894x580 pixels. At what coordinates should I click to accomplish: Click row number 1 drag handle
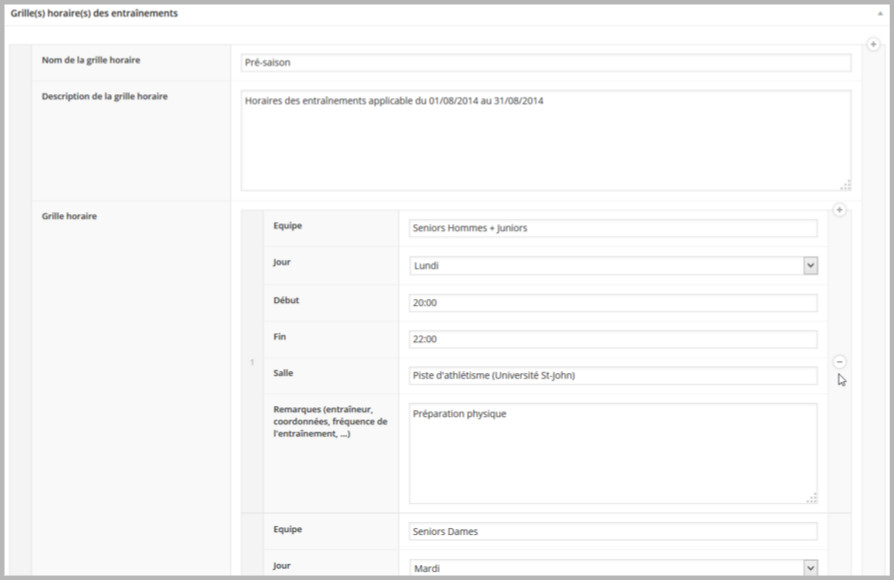(x=252, y=362)
